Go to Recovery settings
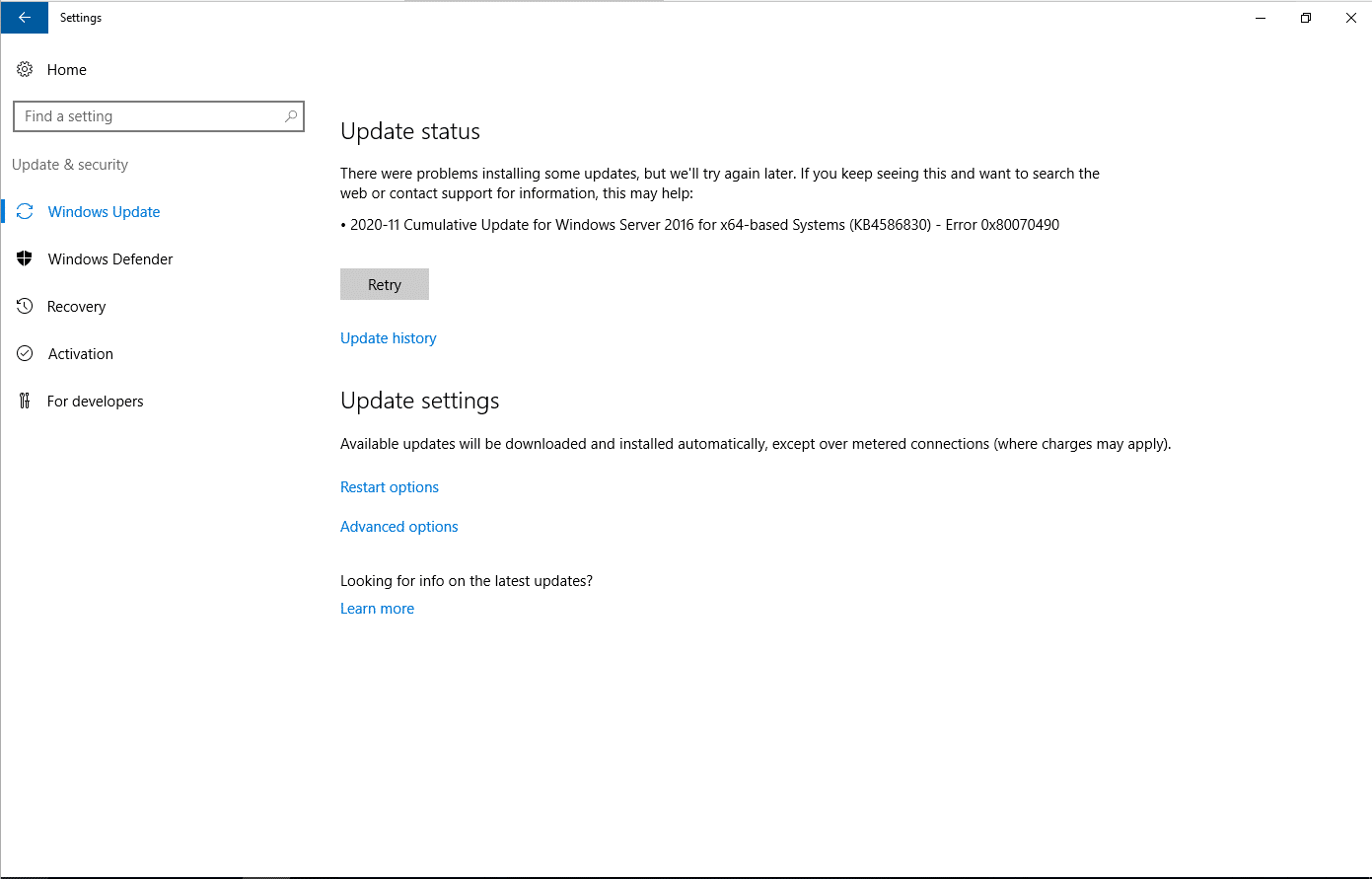 coord(76,307)
